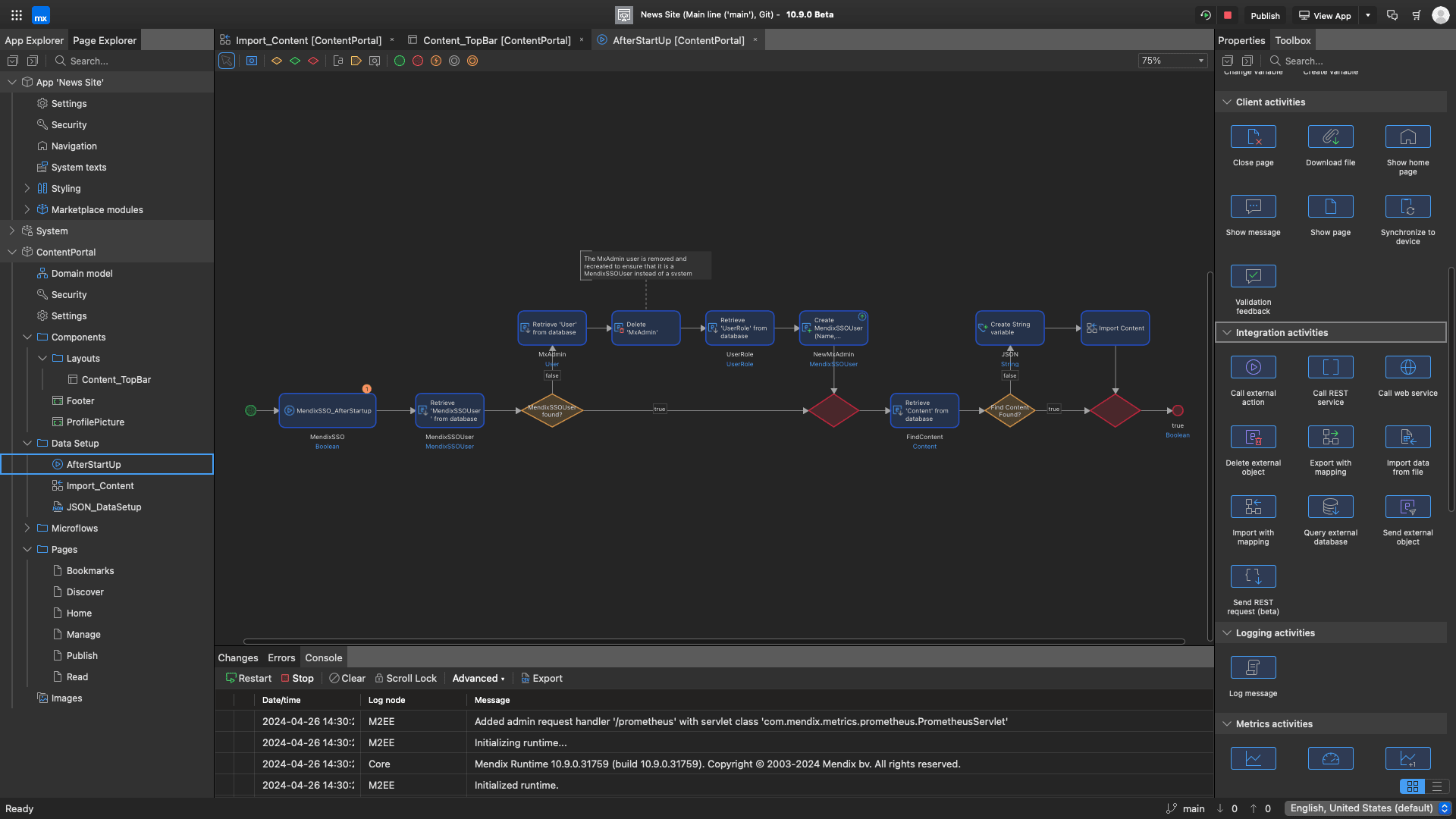
Task: Open the user profile avatar
Action: point(1441,15)
